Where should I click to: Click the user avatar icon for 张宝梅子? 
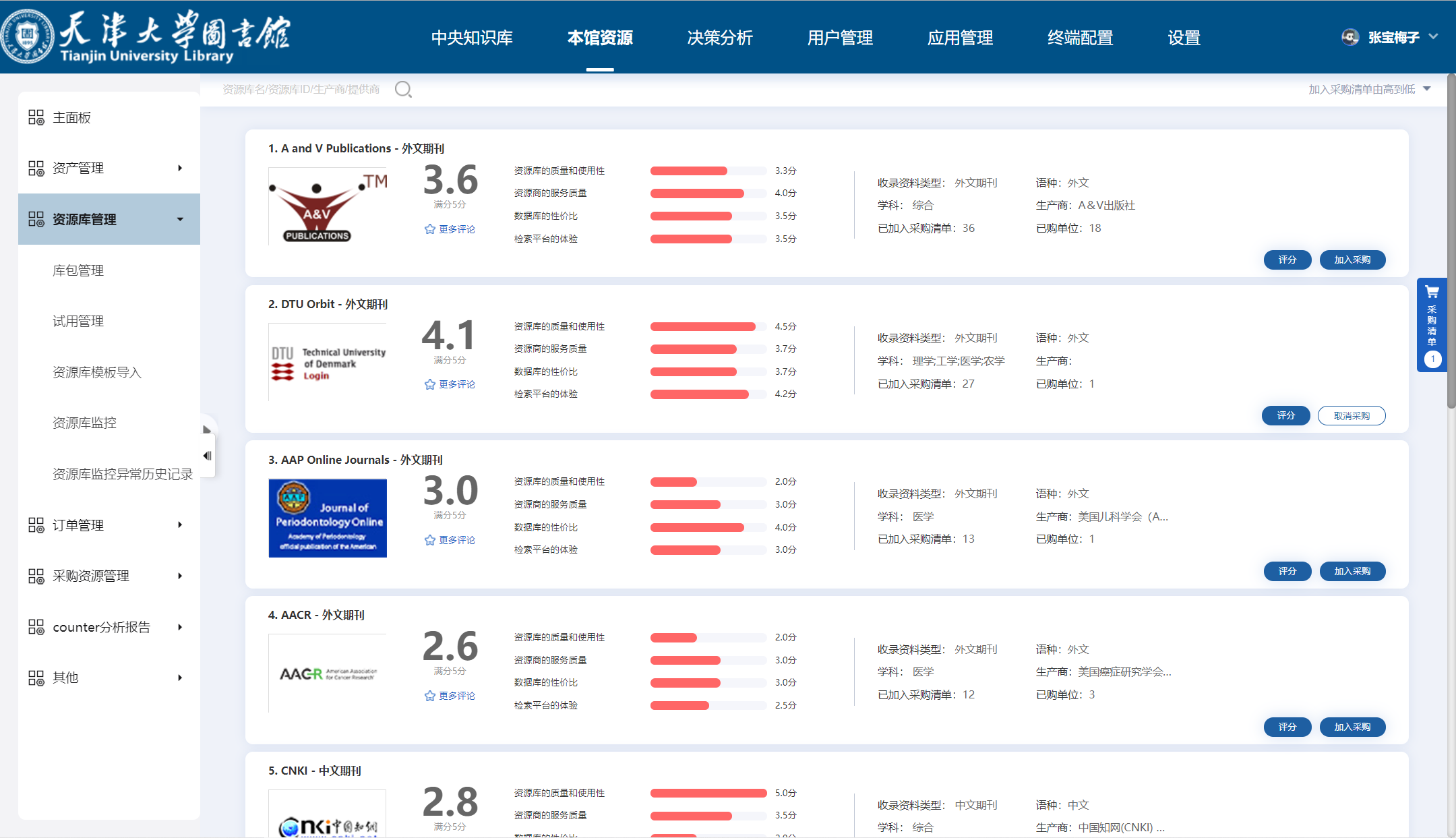click(1349, 38)
